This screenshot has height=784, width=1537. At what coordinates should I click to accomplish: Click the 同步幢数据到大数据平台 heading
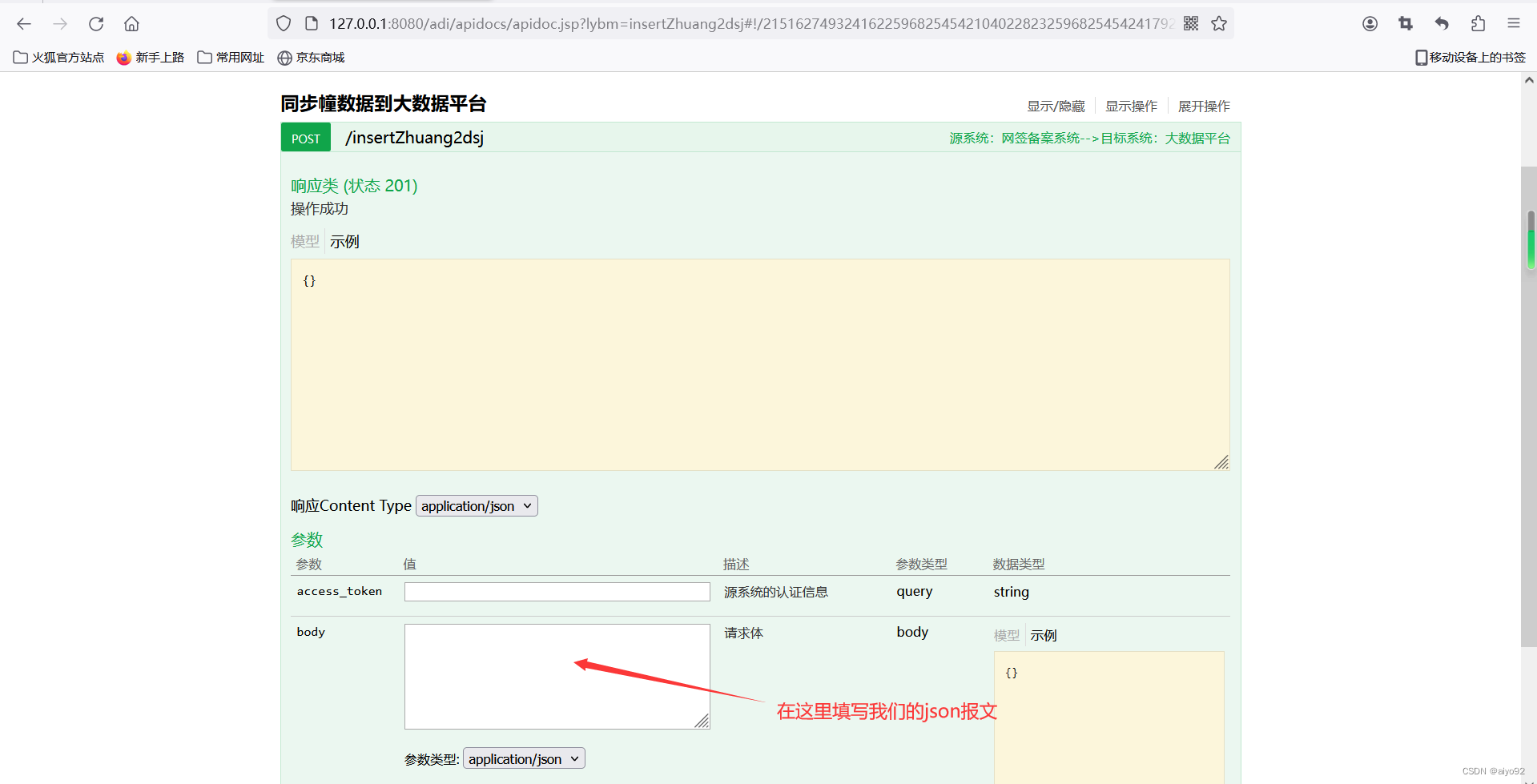384,103
